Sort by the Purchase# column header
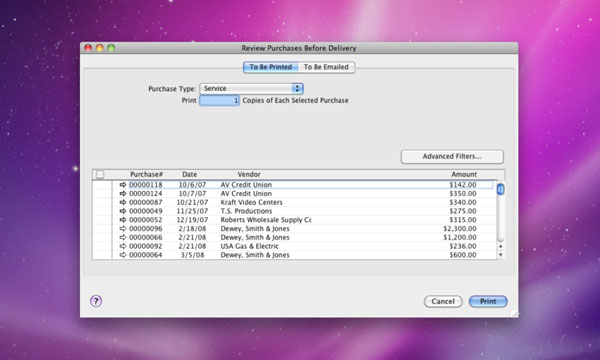The height and width of the screenshot is (360, 600). point(147,174)
